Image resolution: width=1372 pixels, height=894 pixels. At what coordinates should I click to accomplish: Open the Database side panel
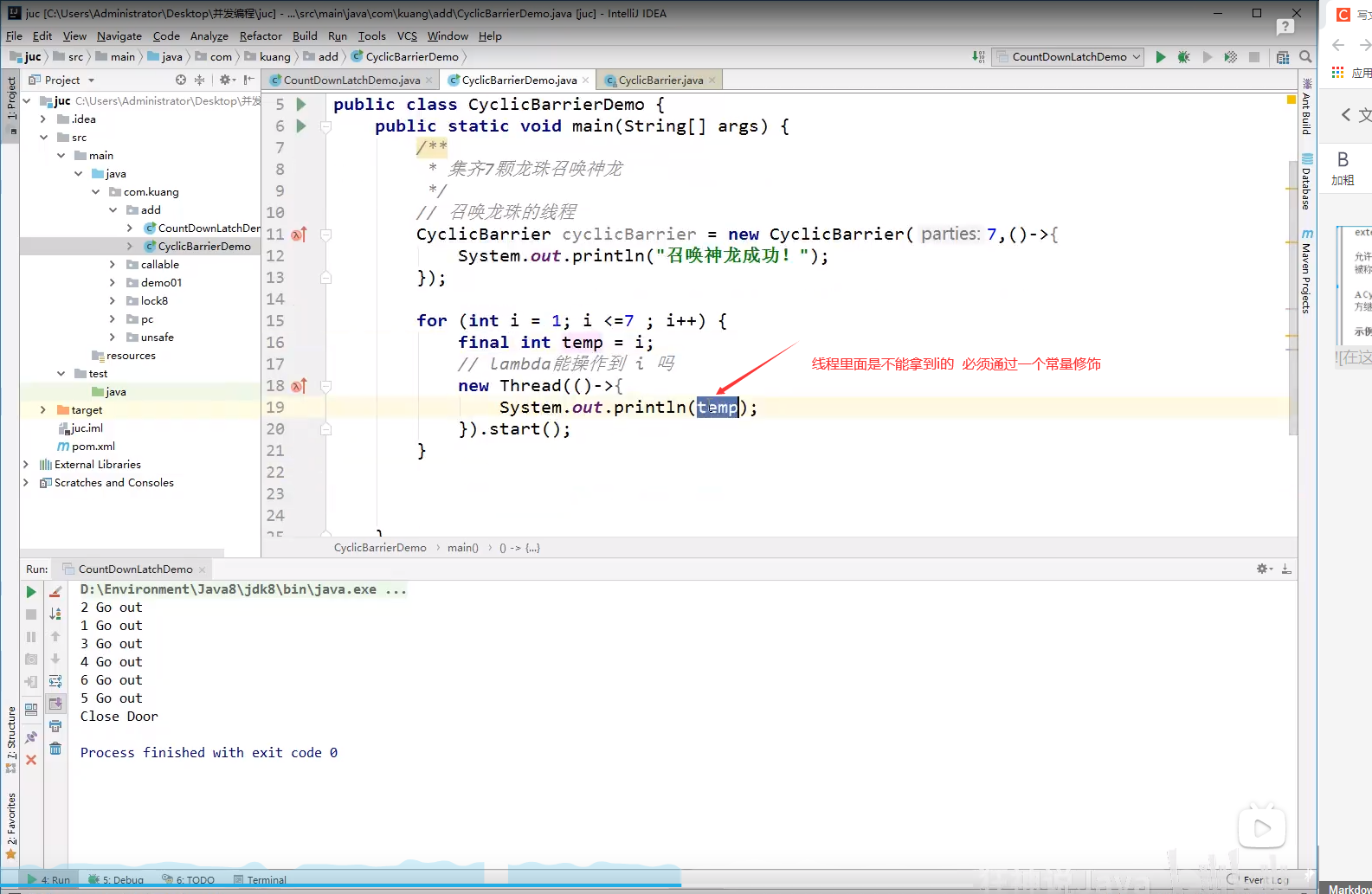pyautogui.click(x=1307, y=182)
